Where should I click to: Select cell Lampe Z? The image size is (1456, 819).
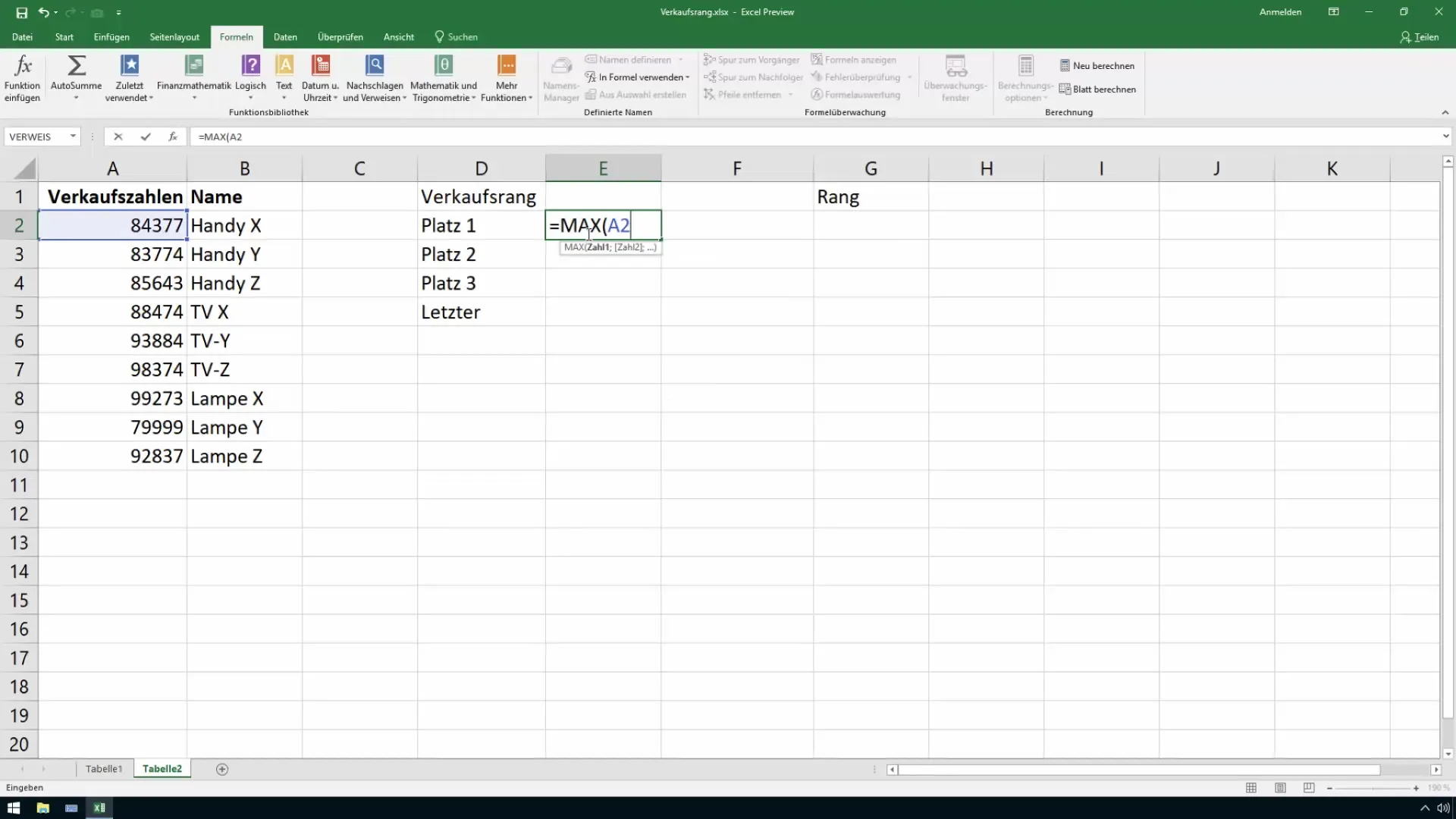(244, 457)
